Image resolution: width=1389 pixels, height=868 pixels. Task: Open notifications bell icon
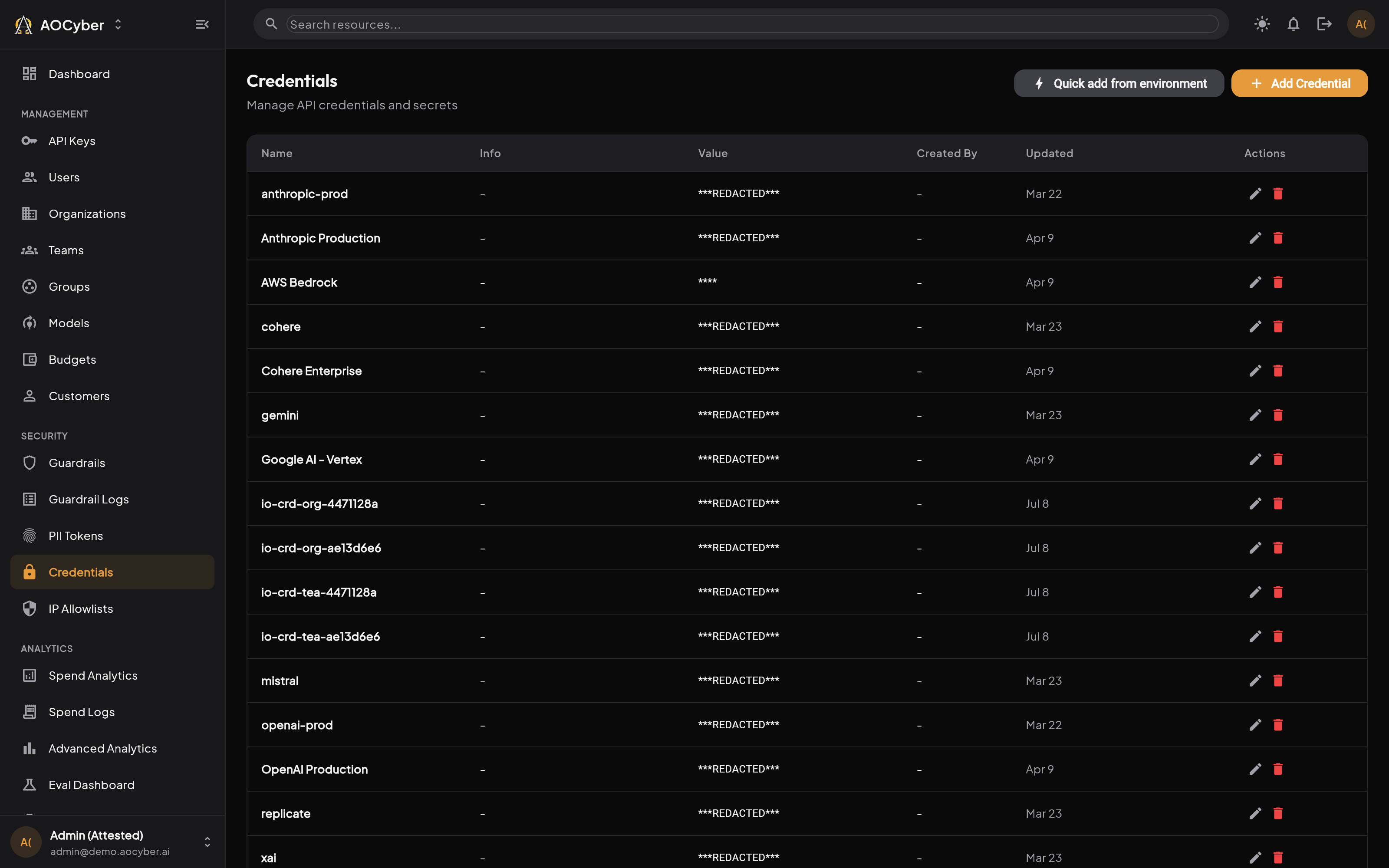[x=1293, y=24]
